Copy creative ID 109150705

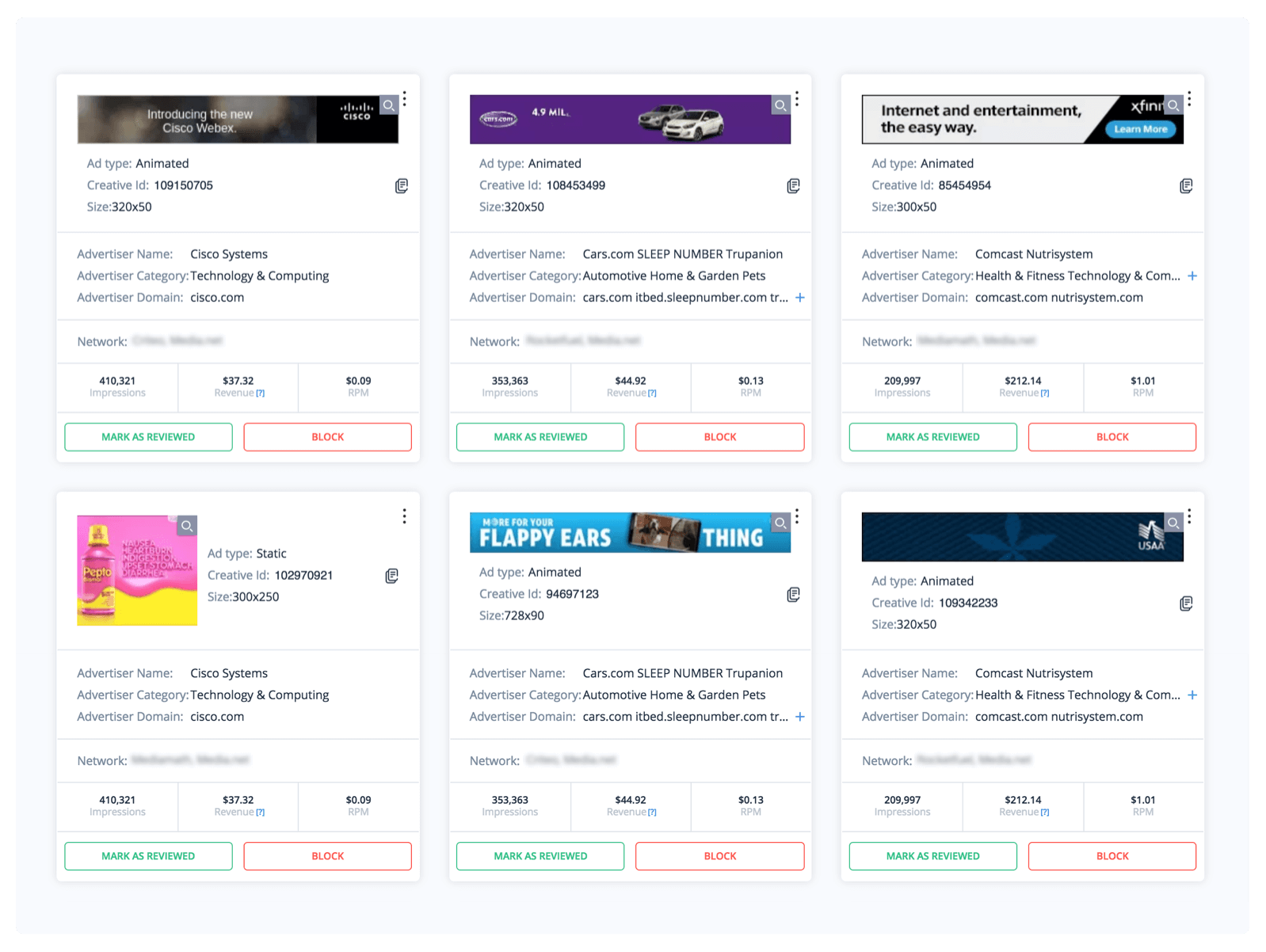point(402,185)
